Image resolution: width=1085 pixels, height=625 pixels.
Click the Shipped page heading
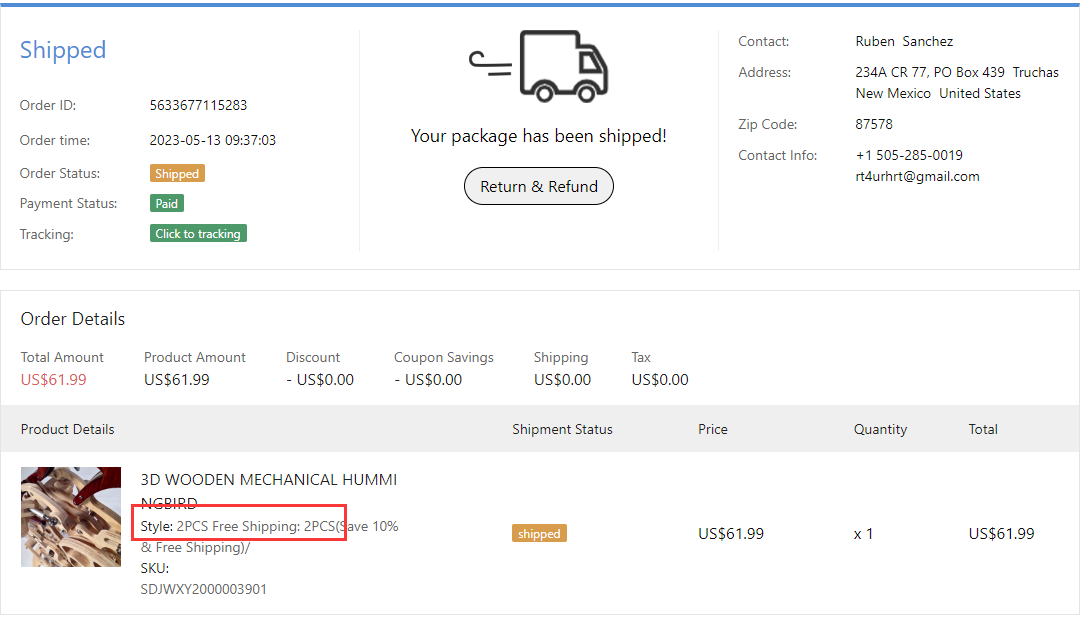click(63, 50)
